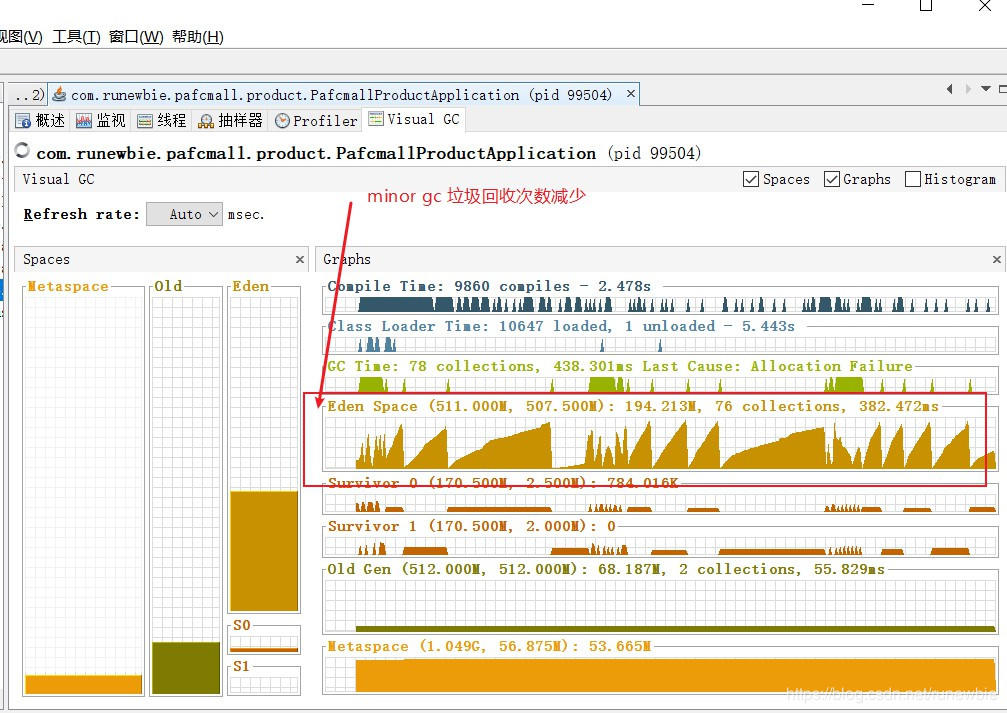The height and width of the screenshot is (713, 1007).
Task: Click Java icon on PafcmallProductApplication tab
Action: (x=59, y=94)
